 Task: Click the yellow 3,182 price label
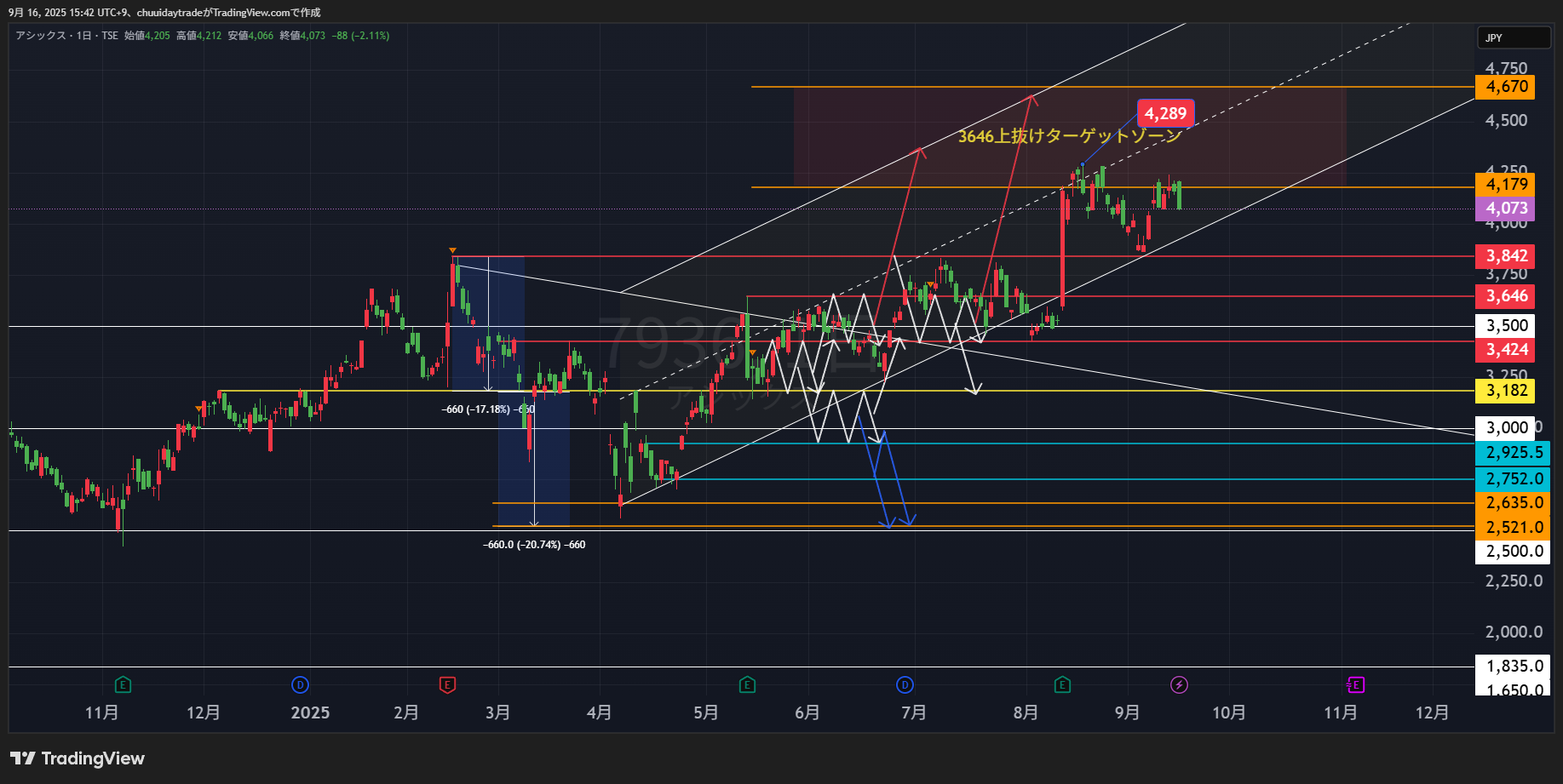tap(1506, 391)
